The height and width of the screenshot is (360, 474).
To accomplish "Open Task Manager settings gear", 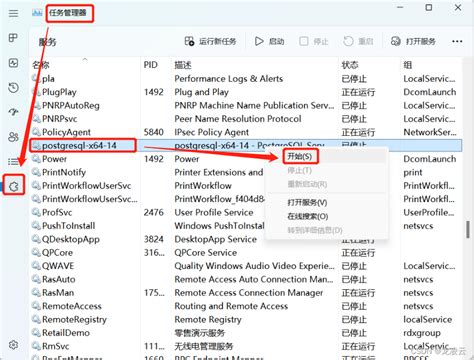I will click(x=13, y=345).
